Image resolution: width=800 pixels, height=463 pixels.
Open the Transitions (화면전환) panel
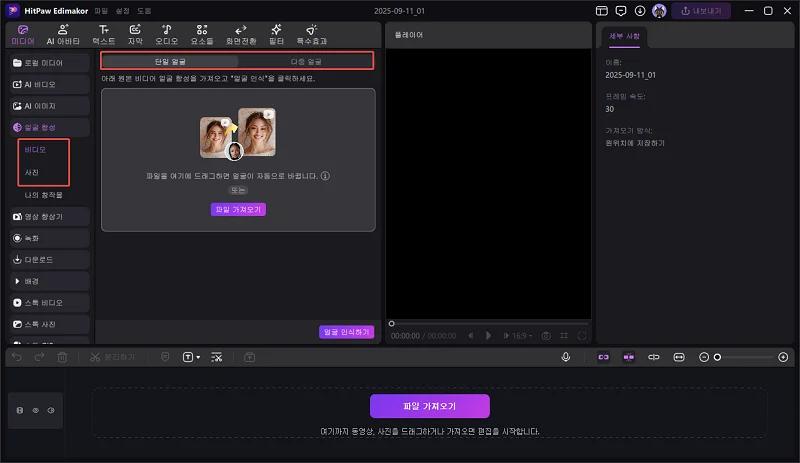pyautogui.click(x=241, y=35)
